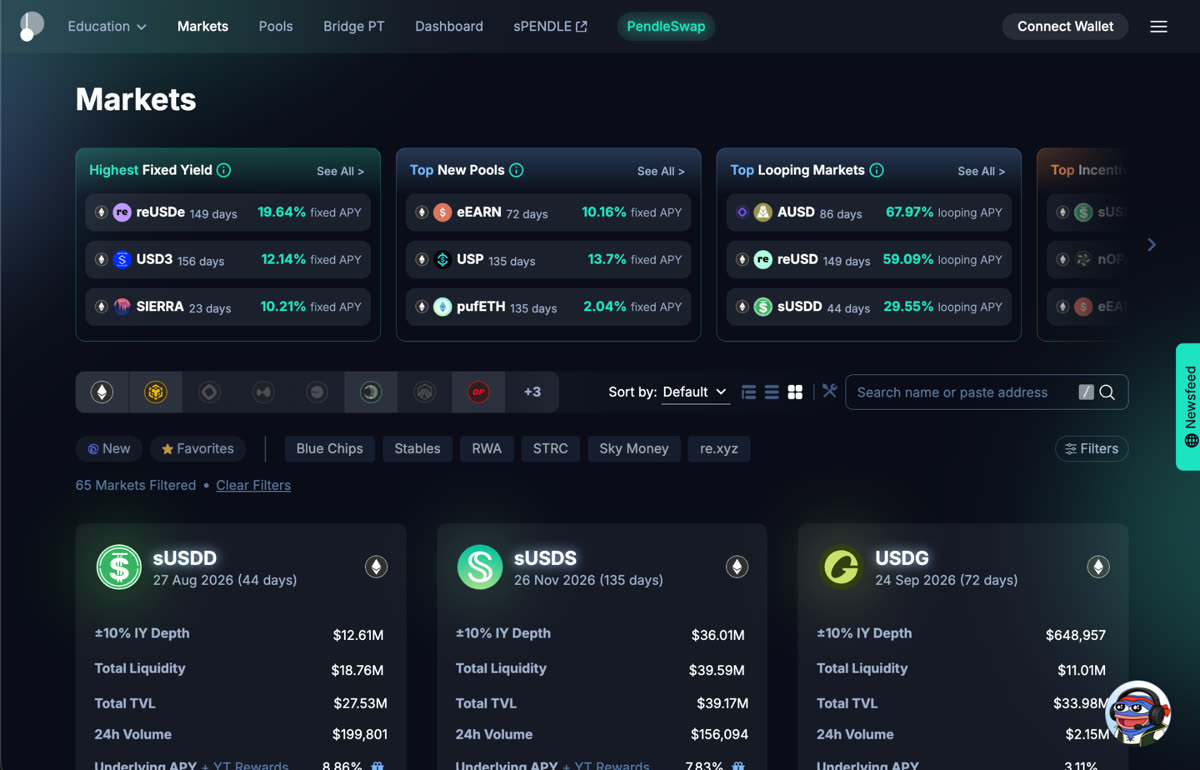See All in Highest Fixed Yield card

pos(340,171)
